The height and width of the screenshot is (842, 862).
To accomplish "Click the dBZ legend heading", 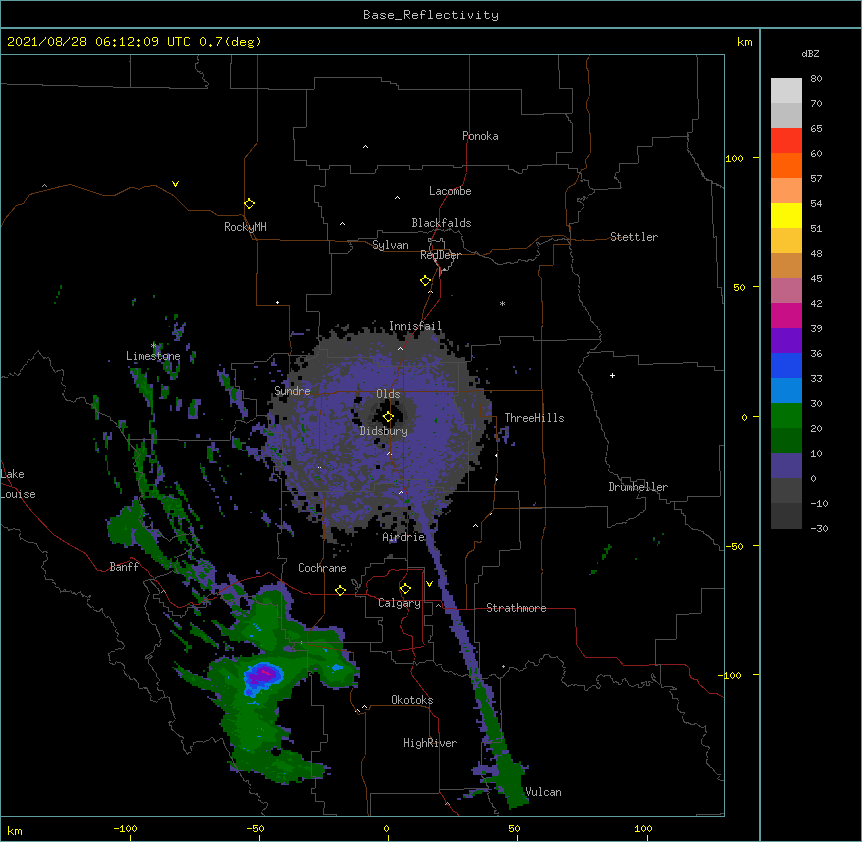I will (810, 54).
